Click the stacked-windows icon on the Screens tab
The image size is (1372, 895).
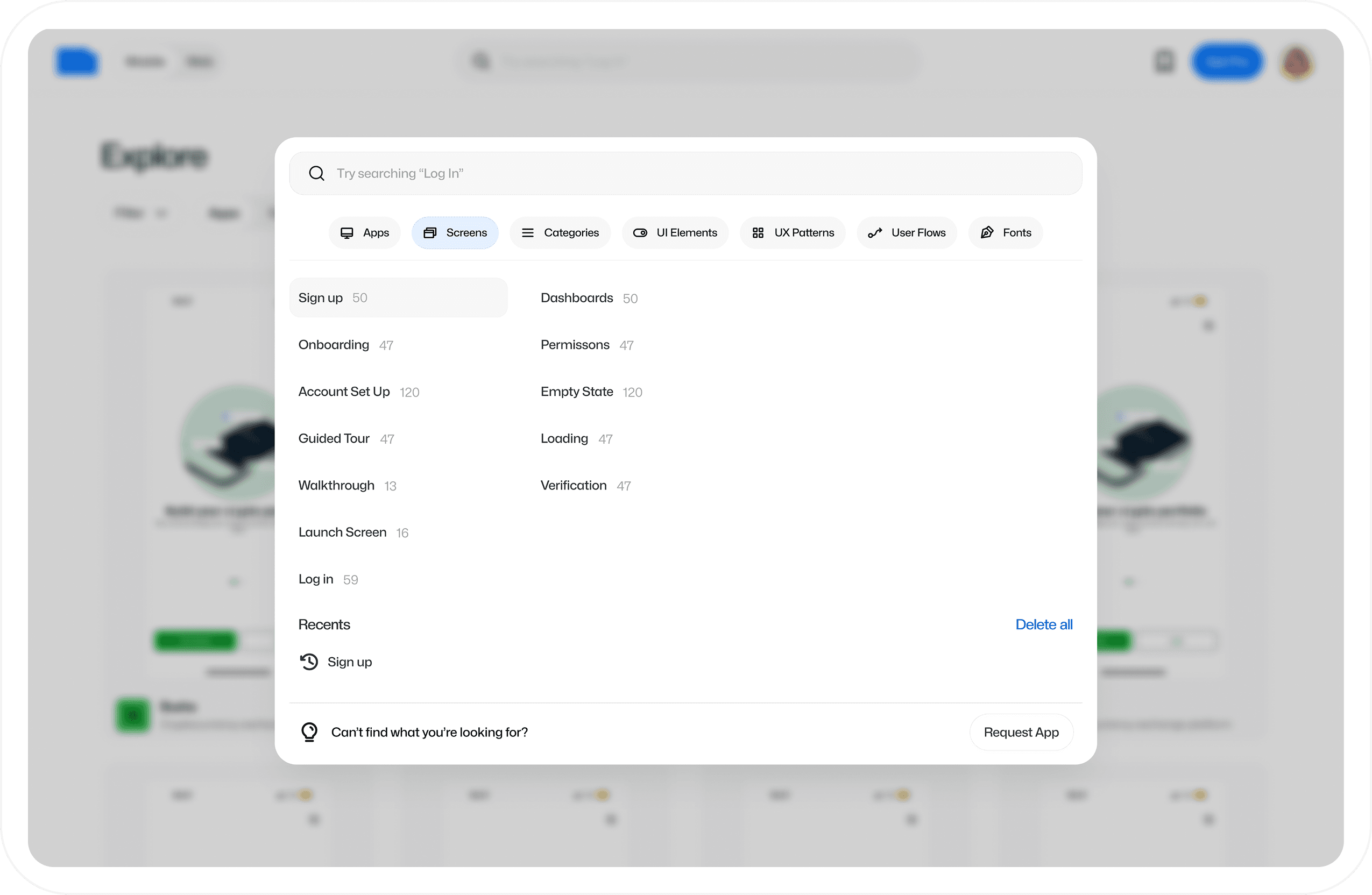[430, 233]
